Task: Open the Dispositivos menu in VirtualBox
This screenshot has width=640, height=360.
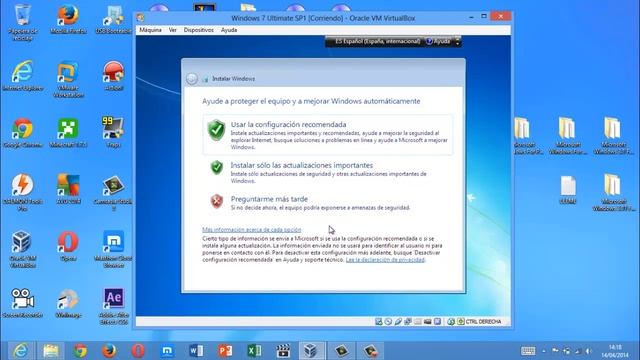Action: pyautogui.click(x=198, y=30)
